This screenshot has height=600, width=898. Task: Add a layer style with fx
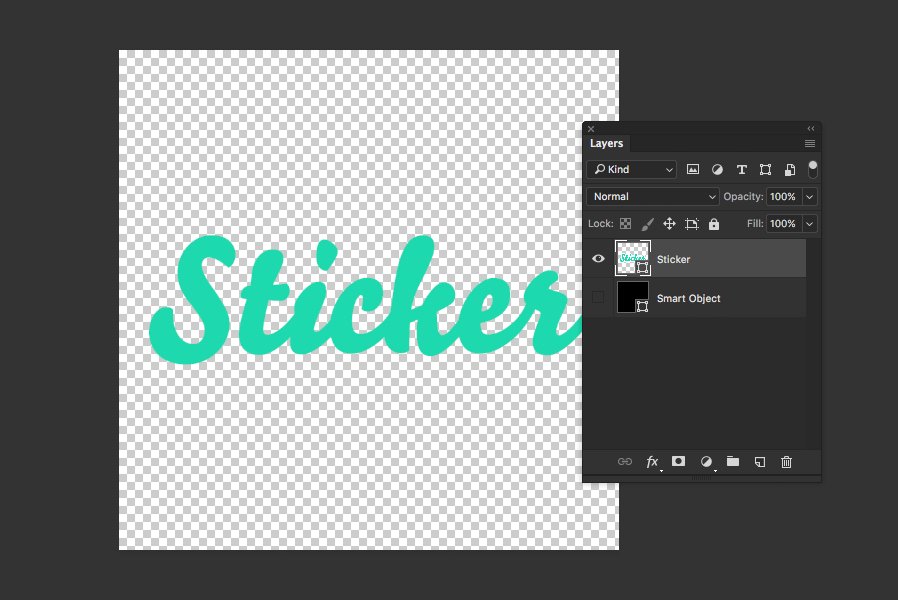click(652, 461)
